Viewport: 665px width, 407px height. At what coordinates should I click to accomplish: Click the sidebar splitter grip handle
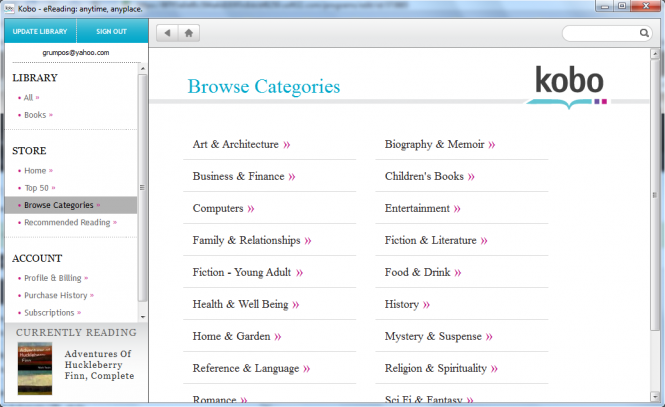142,187
